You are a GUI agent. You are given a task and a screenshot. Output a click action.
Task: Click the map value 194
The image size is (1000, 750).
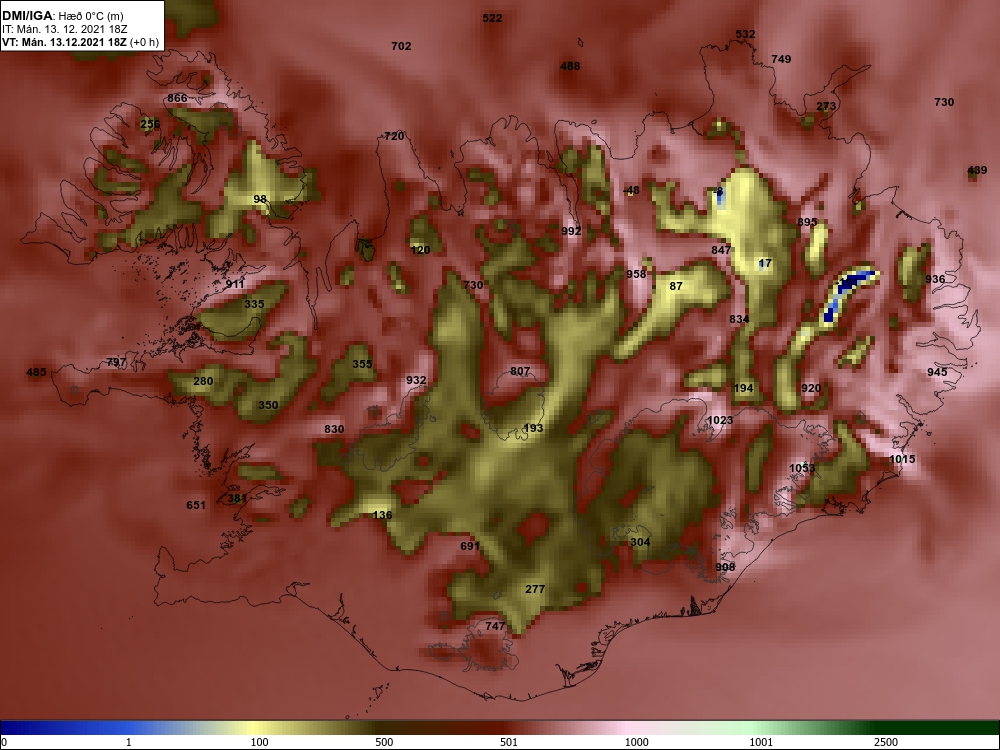744,388
